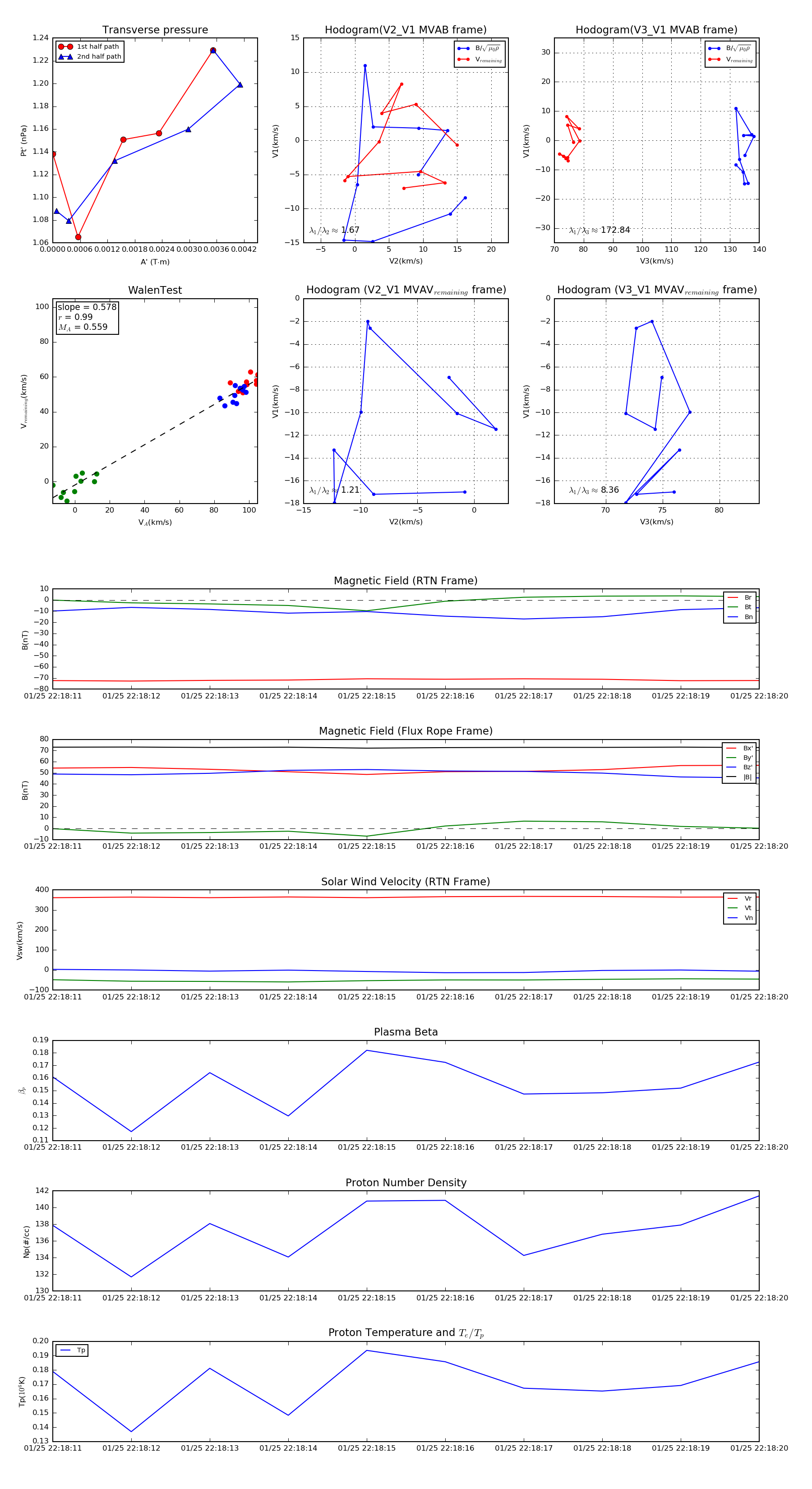Click the 'Tp(10^6K)' y-axis label
This screenshot has height=1489, width=812.
22,1392
